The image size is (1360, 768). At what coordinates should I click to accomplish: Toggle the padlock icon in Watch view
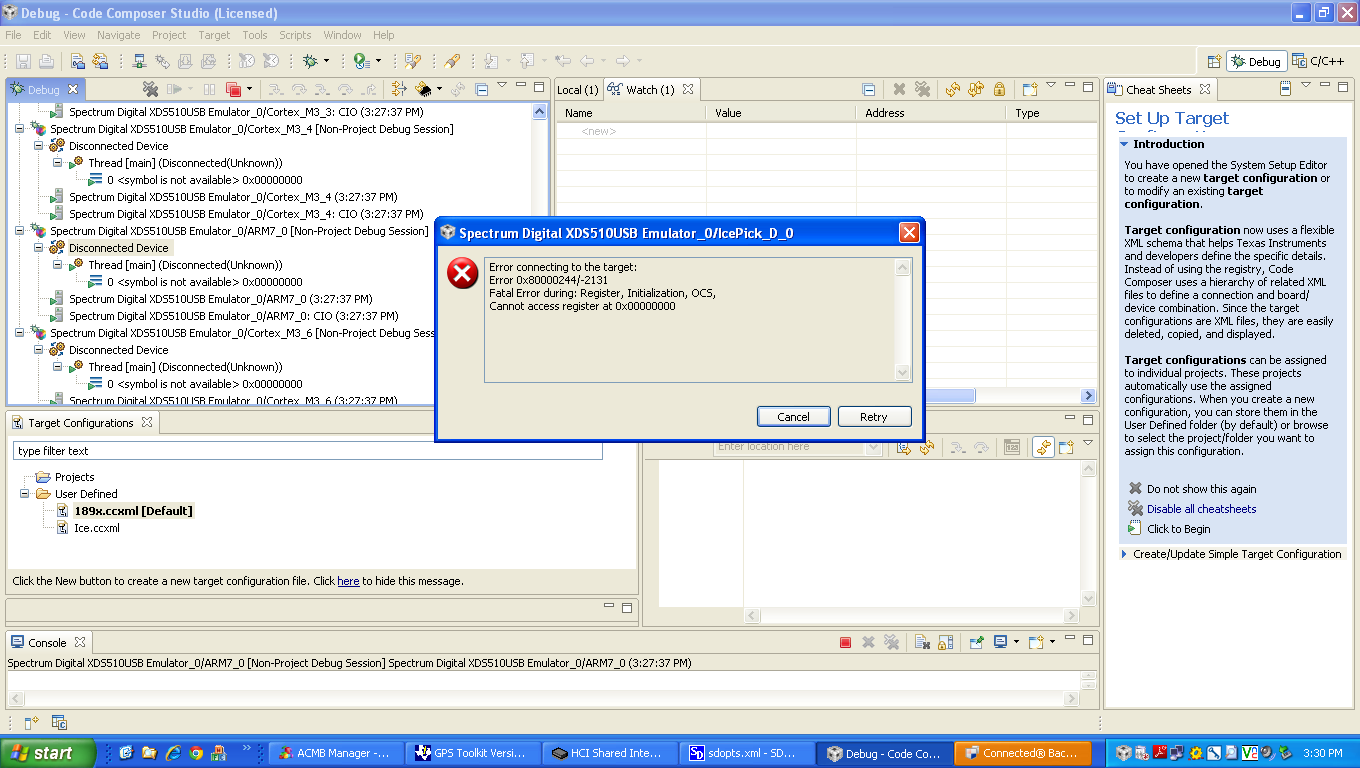pyautogui.click(x=999, y=89)
